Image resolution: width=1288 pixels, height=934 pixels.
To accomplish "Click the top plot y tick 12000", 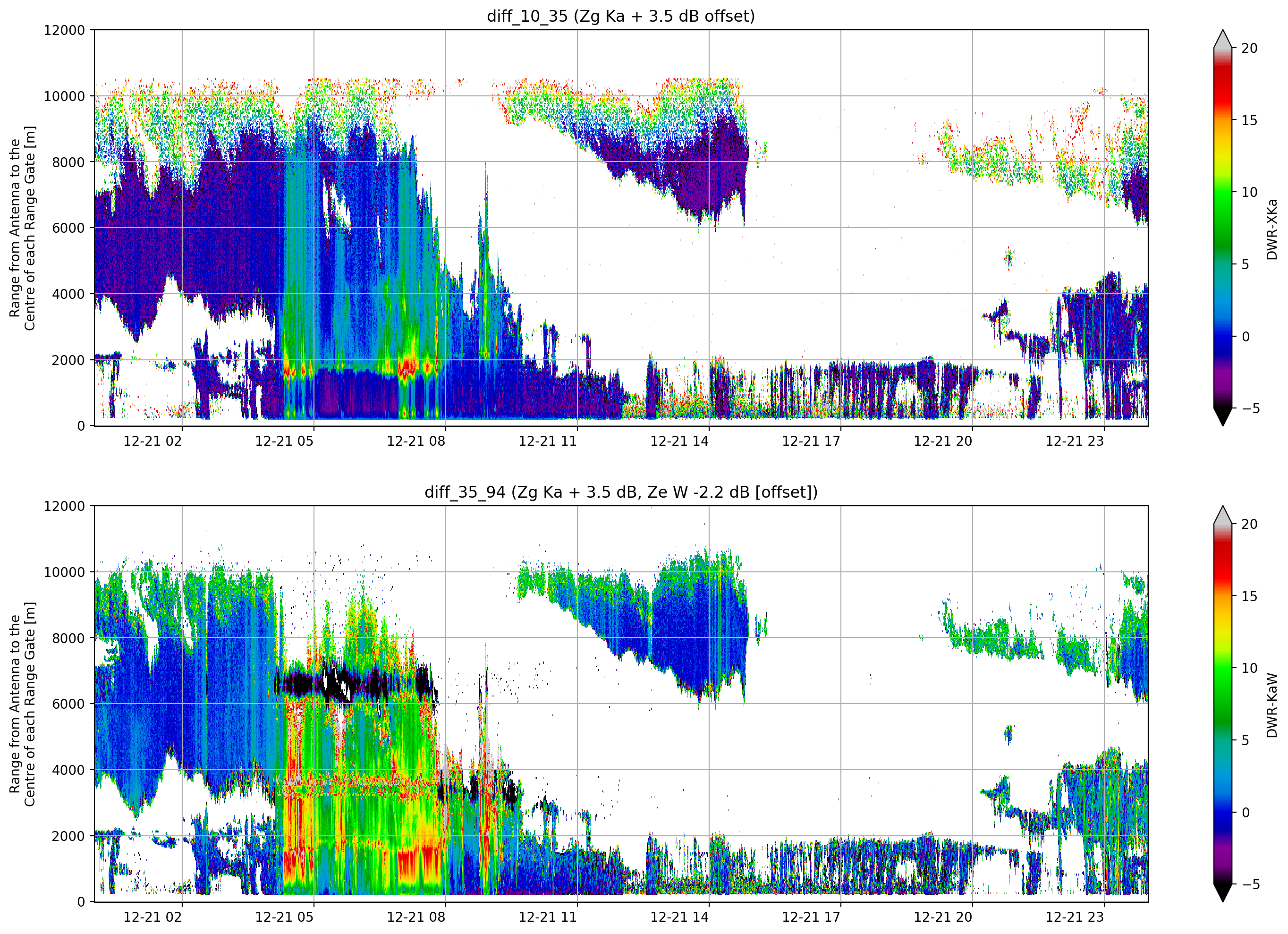I will [x=64, y=30].
